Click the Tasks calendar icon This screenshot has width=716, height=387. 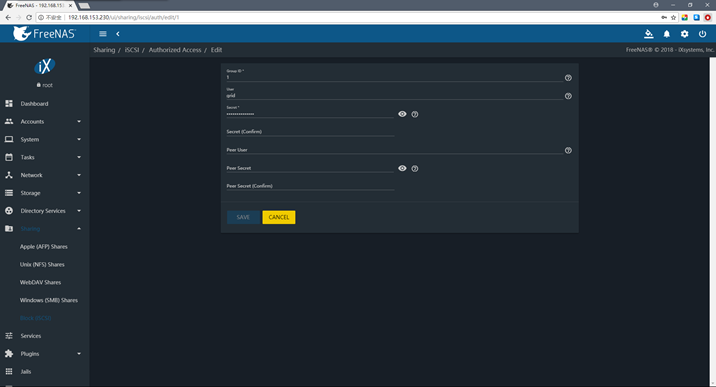9,157
